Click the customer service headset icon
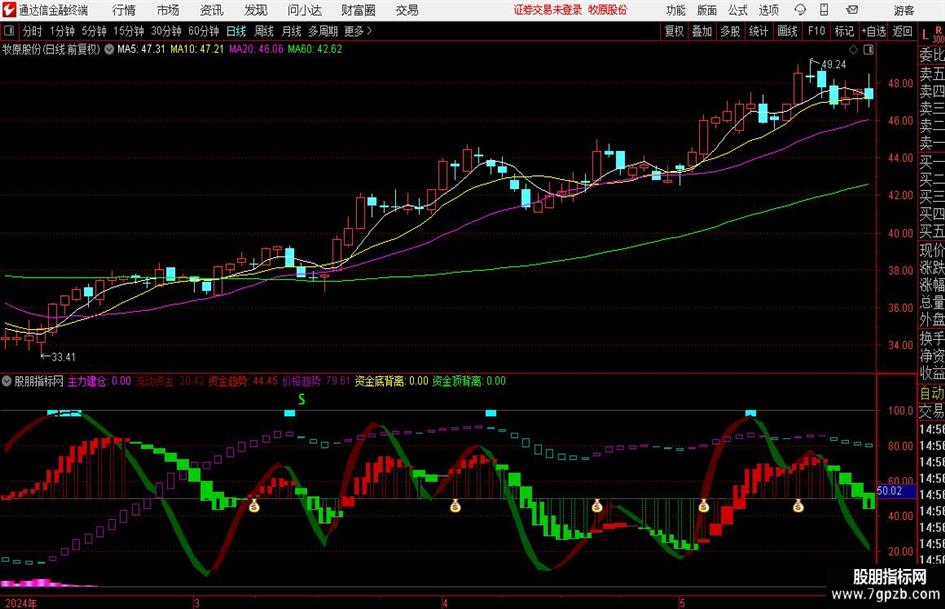 (800, 10)
